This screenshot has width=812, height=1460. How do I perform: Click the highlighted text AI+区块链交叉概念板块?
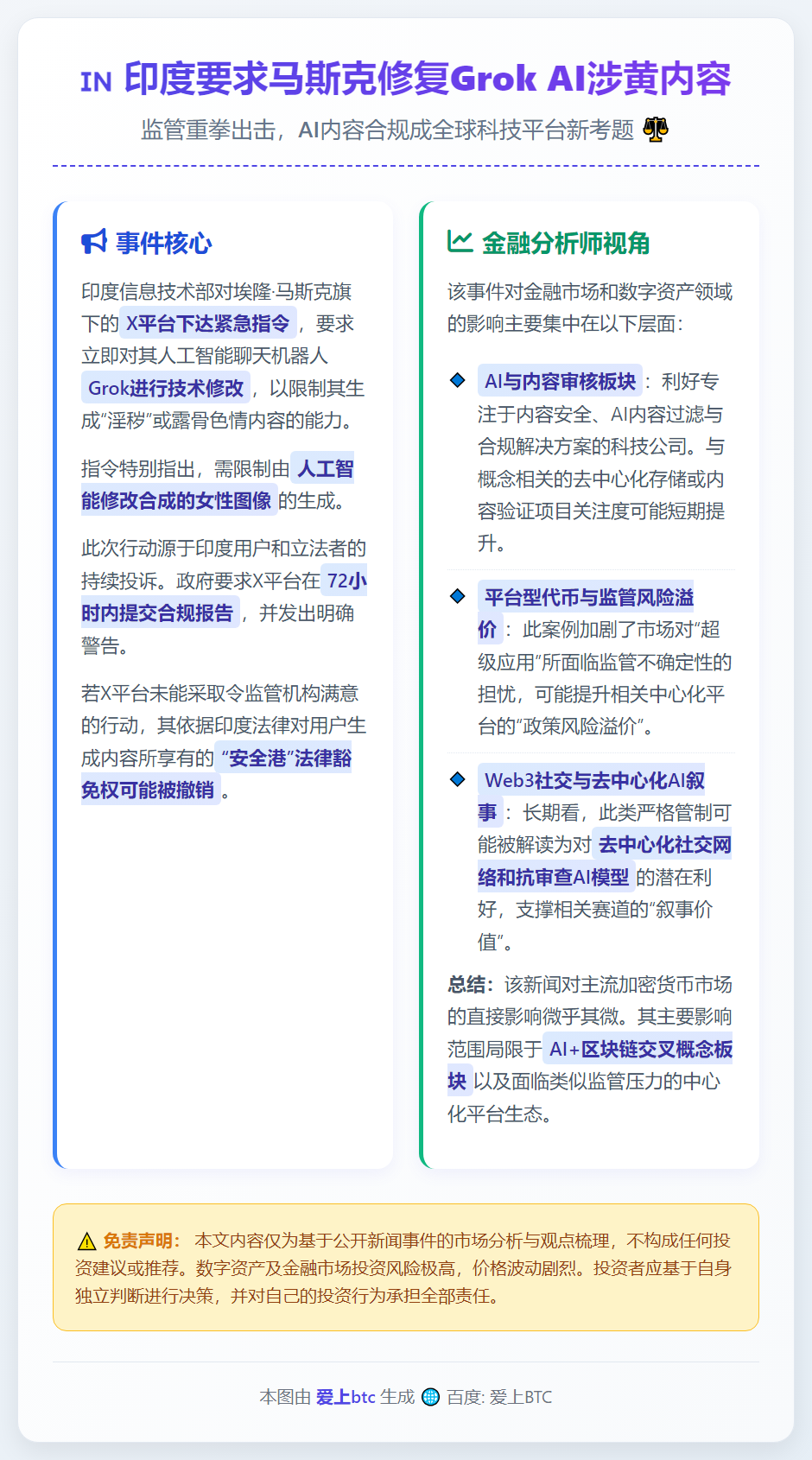(x=590, y=1065)
